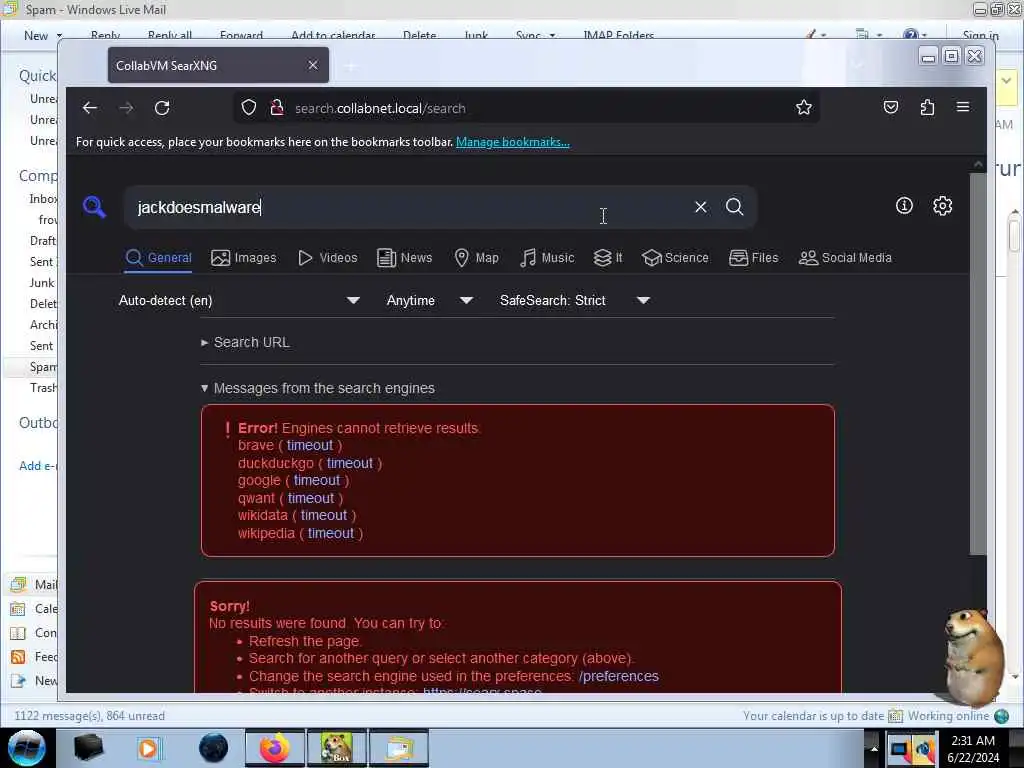The height and width of the screenshot is (768, 1024).
Task: Open site security lock icon info
Action: point(277,108)
